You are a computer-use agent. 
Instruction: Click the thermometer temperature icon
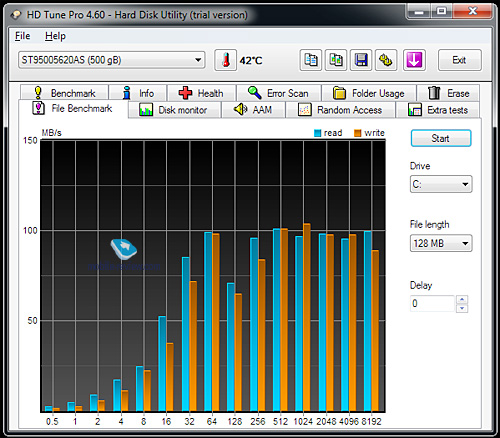[x=226, y=60]
